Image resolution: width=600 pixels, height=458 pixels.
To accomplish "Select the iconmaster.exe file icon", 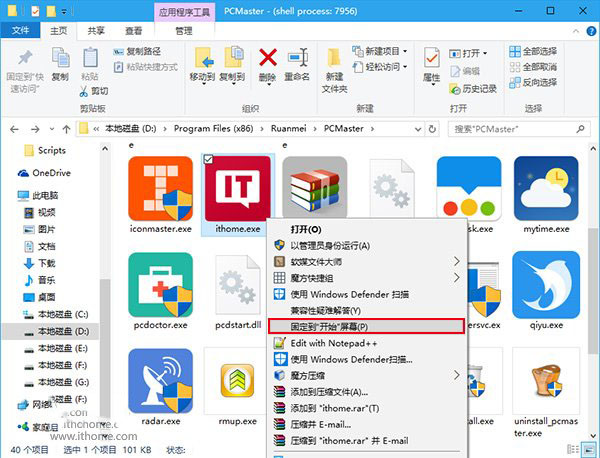I will (x=161, y=188).
